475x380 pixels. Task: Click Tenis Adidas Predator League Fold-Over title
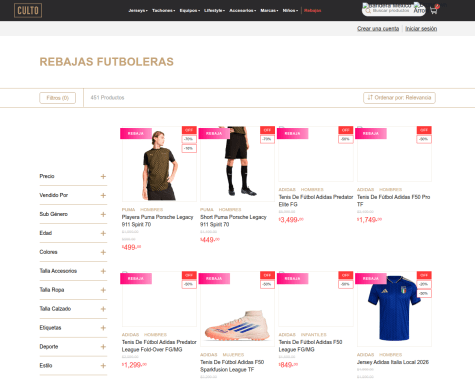(159, 346)
